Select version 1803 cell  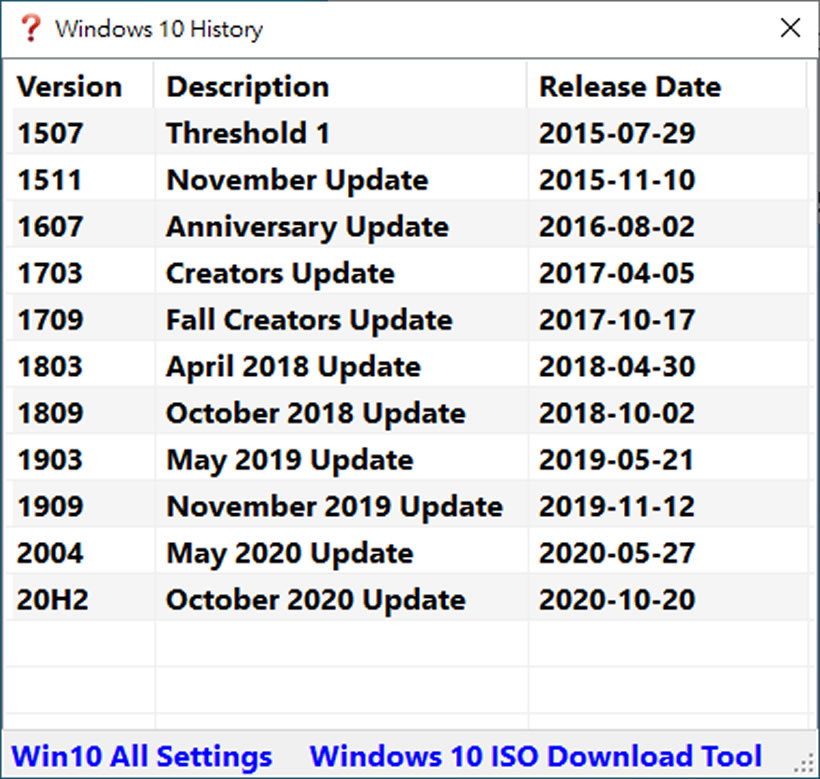pos(50,366)
